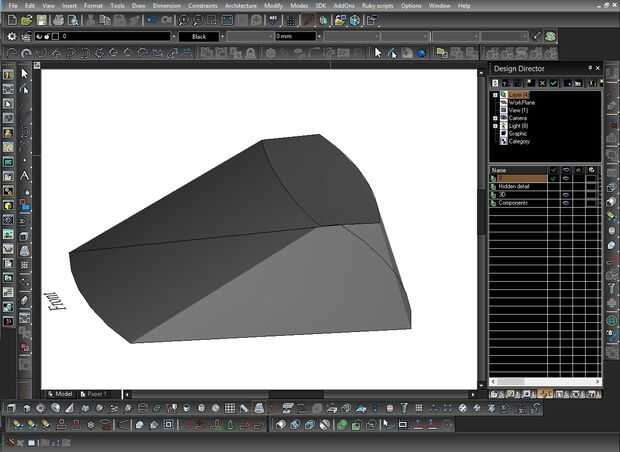Viewport: 620px width, 452px height.
Task: Open the Ruby scripts menu
Action: point(378,6)
